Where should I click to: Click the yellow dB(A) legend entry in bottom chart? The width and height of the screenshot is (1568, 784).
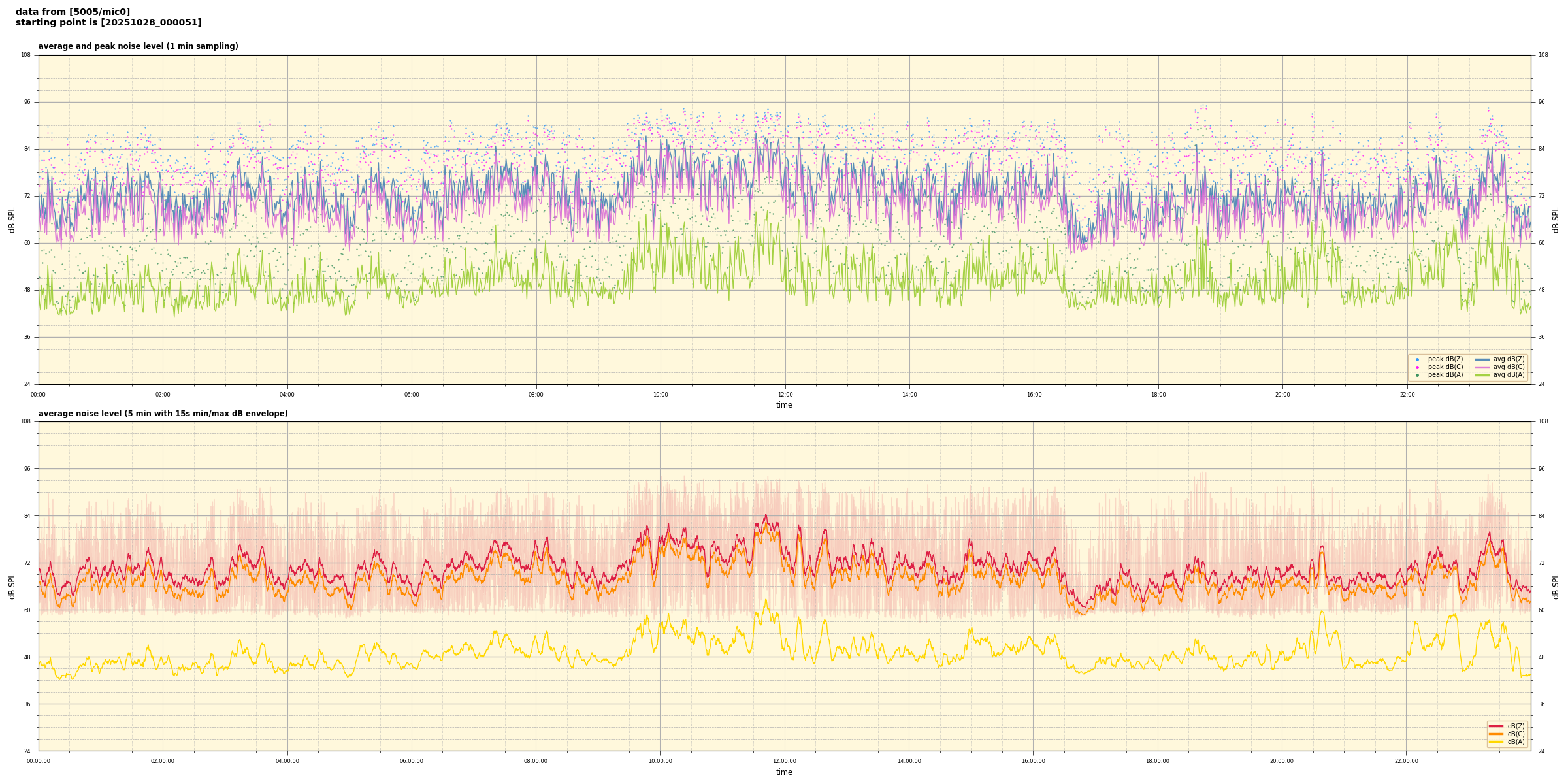pyautogui.click(x=1496, y=742)
